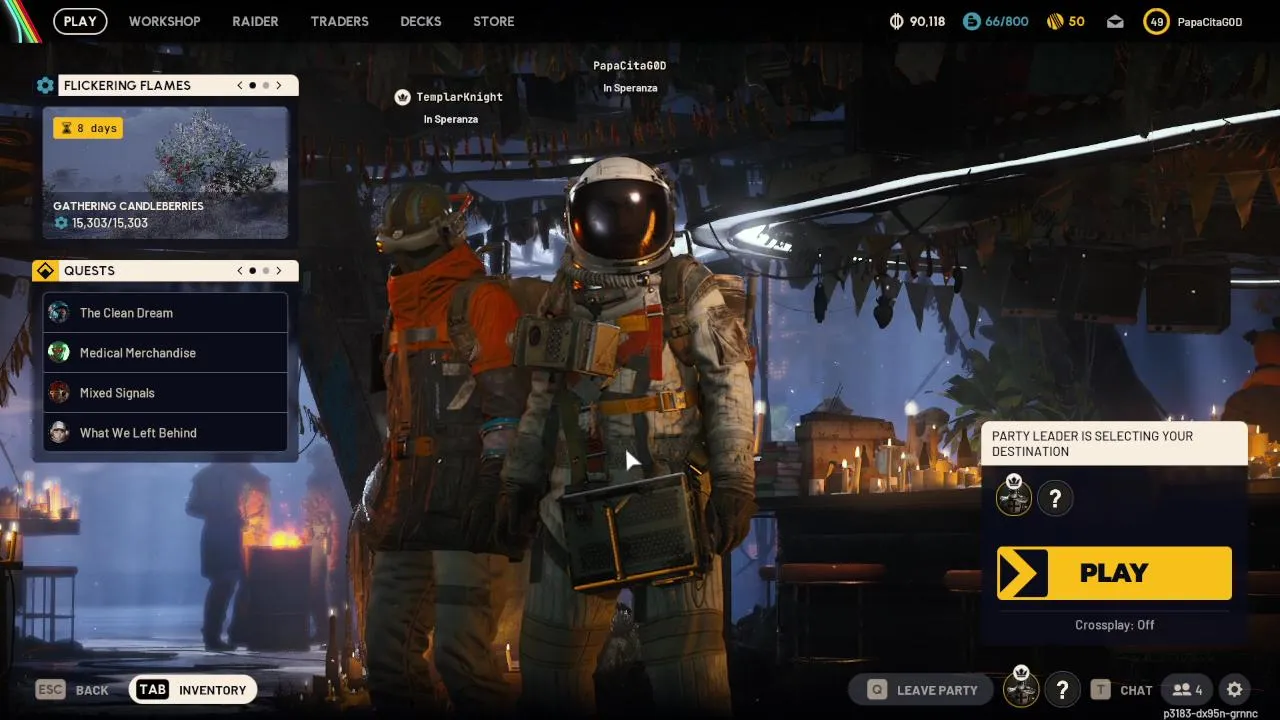This screenshot has height=720, width=1280.
Task: Click the FLICKERING FLAMES header title
Action: click(x=127, y=86)
